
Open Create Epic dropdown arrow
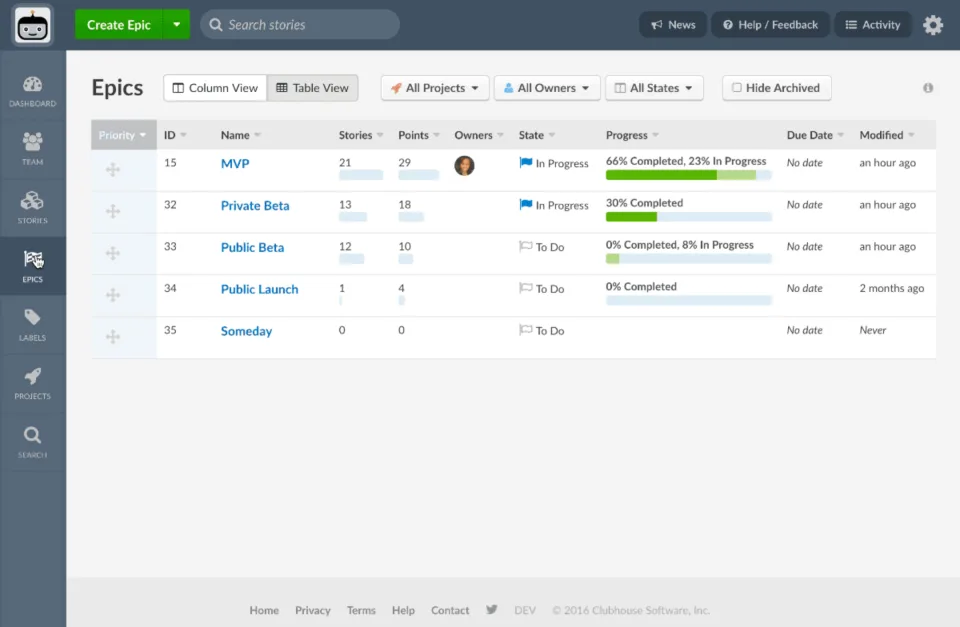pos(176,24)
